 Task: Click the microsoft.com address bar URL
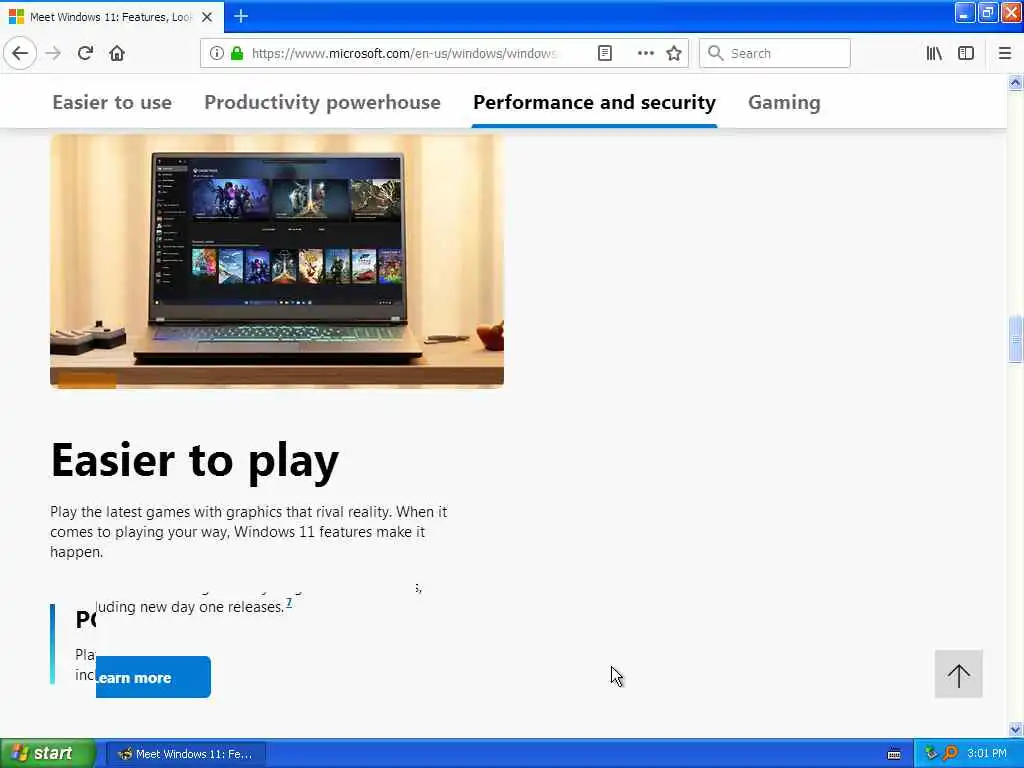point(404,54)
